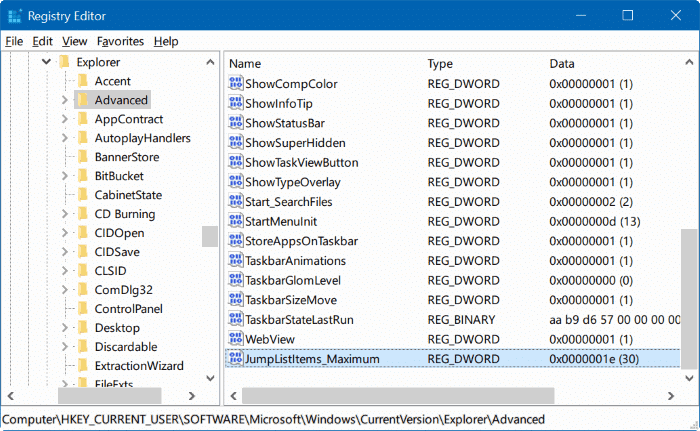Image resolution: width=700 pixels, height=431 pixels.
Task: Open the Edit menu
Action: tap(42, 41)
